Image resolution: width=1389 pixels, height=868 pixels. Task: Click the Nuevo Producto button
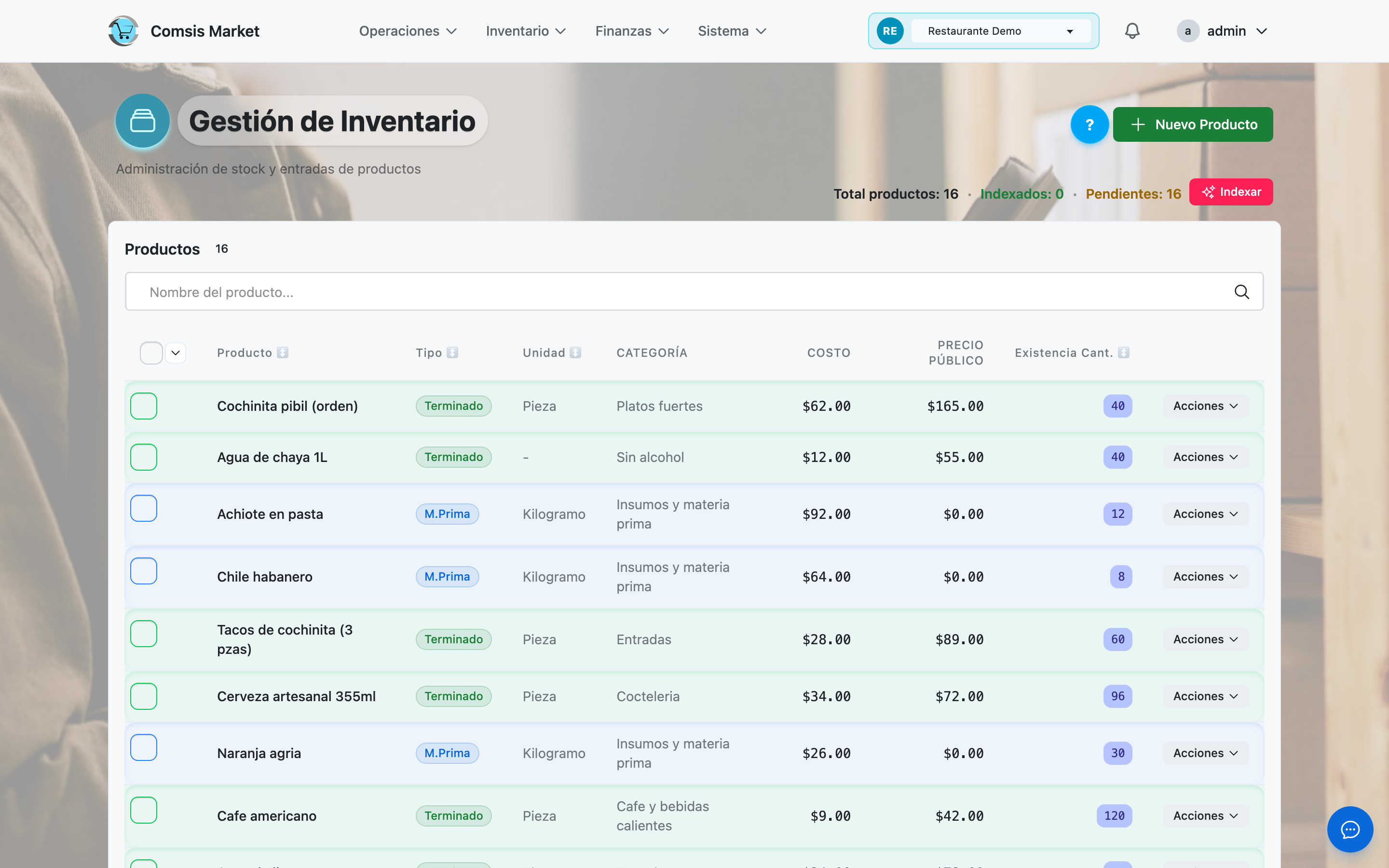click(x=1193, y=124)
